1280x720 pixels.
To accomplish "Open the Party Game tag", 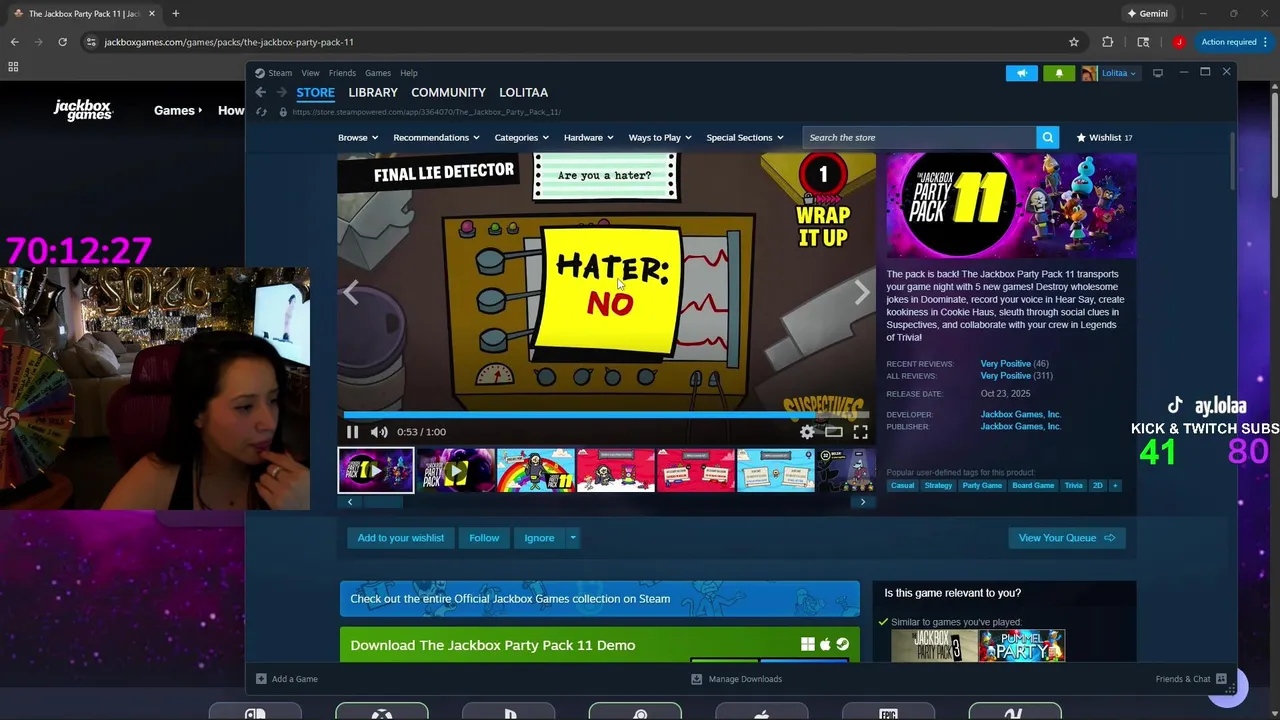I will [x=982, y=485].
